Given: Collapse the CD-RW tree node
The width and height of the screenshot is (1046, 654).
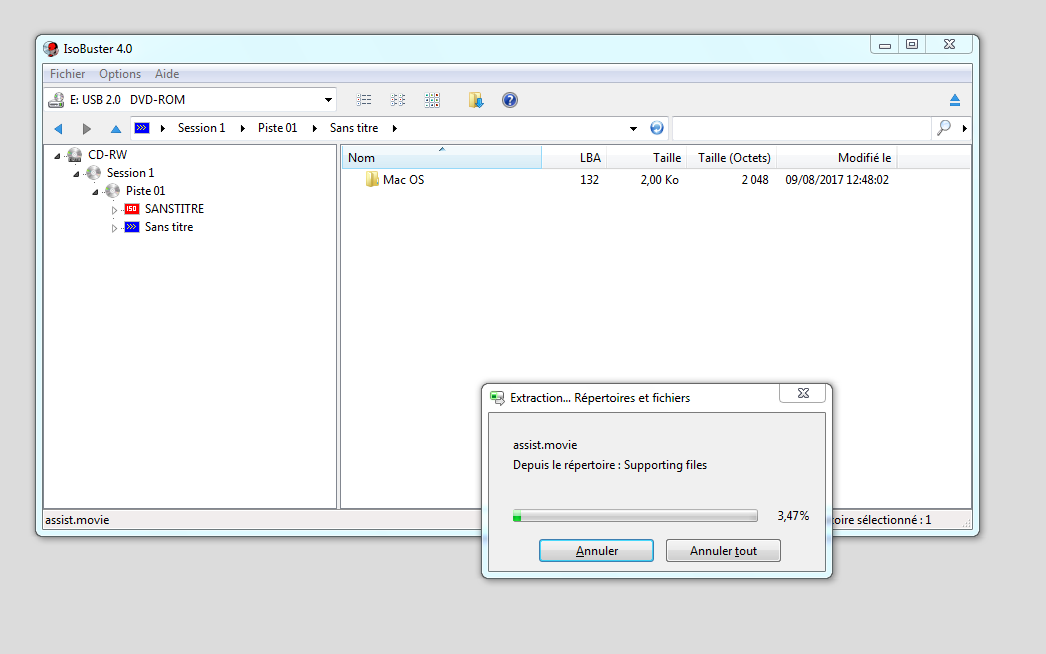Looking at the screenshot, I should pyautogui.click(x=57, y=155).
